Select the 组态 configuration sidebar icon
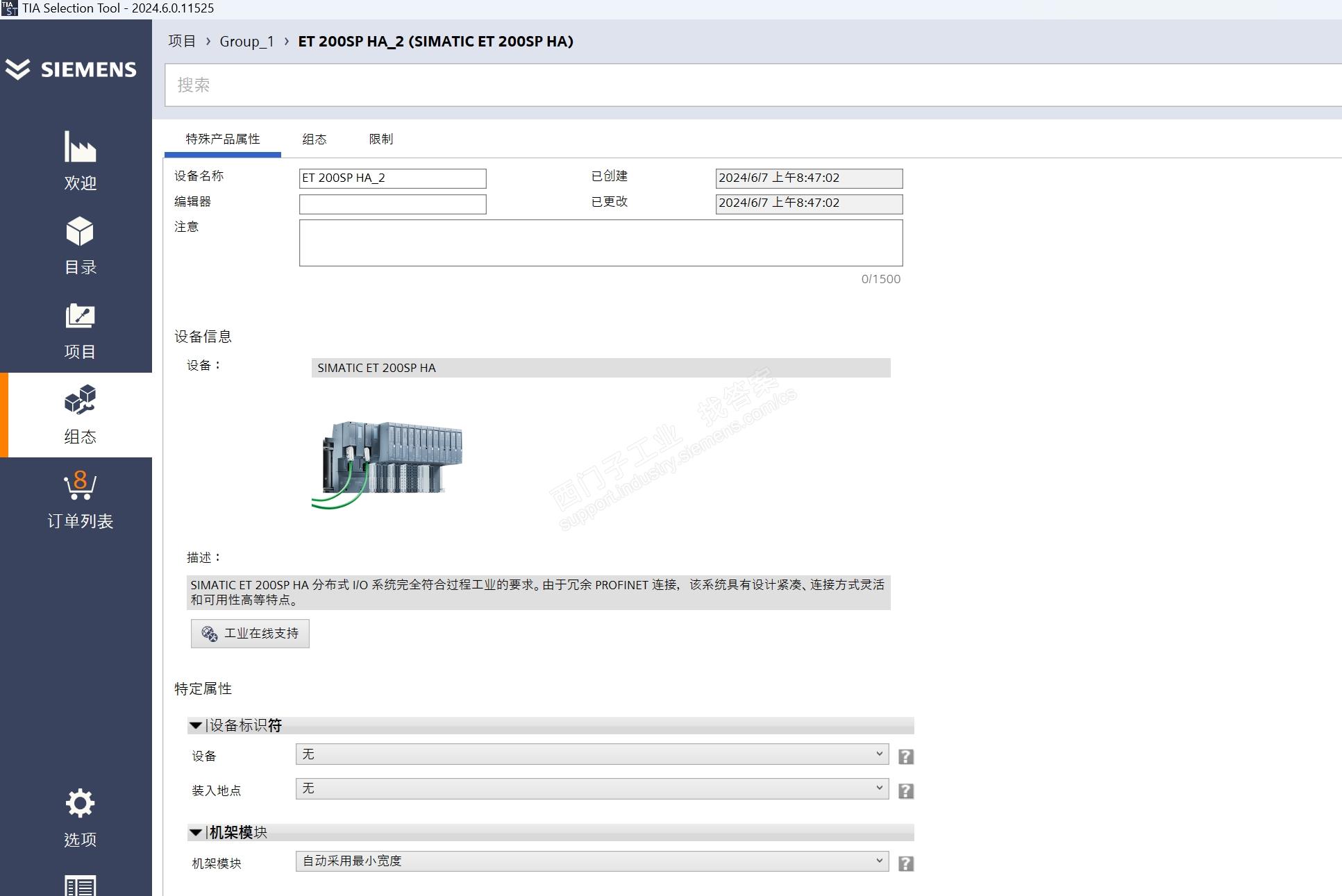This screenshot has width=1342, height=896. (x=80, y=401)
